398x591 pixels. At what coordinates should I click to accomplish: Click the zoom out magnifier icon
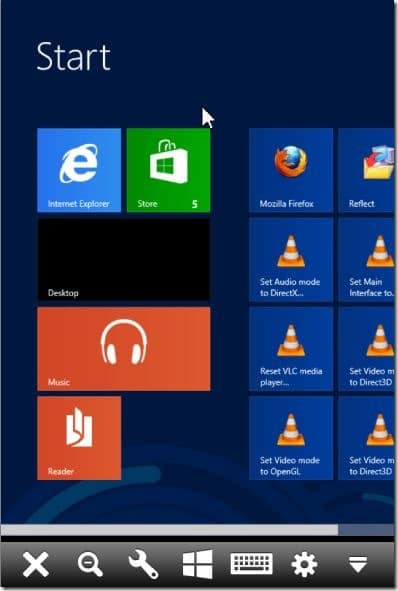pyautogui.click(x=90, y=564)
